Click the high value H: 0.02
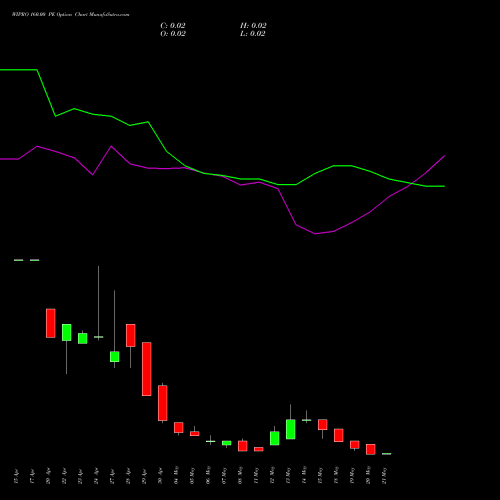500x500 pixels. coord(253,26)
